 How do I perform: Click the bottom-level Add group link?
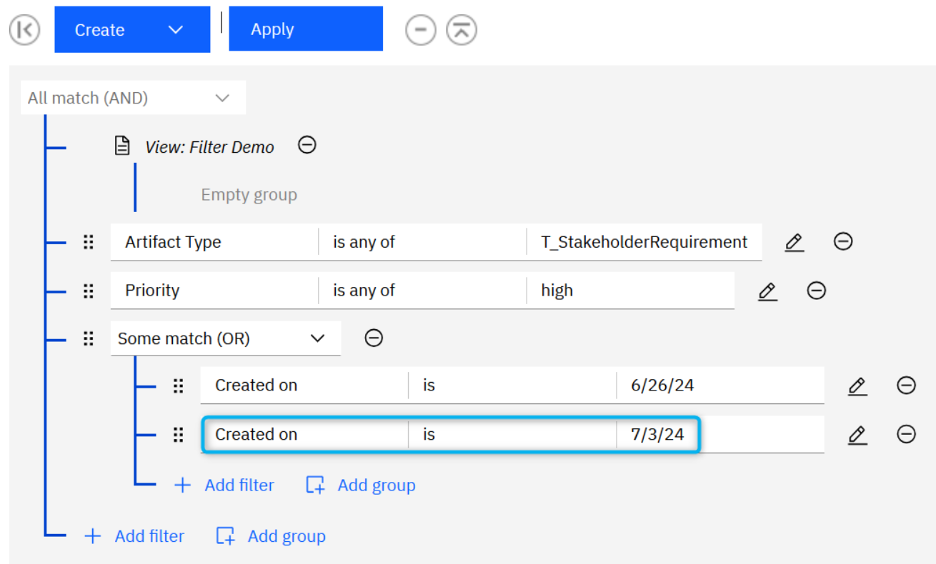[x=271, y=536]
